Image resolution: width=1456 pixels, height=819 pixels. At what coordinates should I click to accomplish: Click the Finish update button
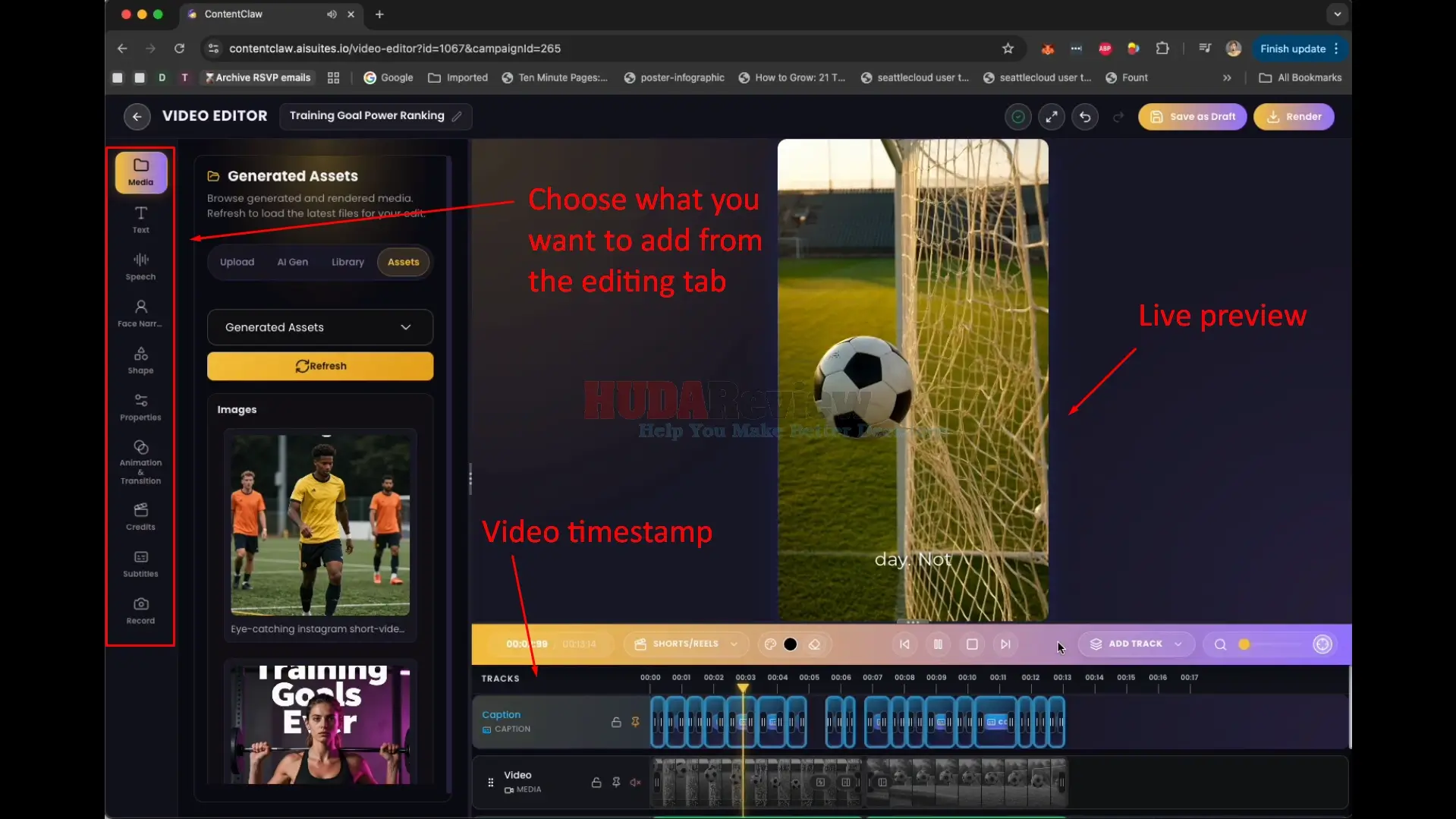[1293, 49]
